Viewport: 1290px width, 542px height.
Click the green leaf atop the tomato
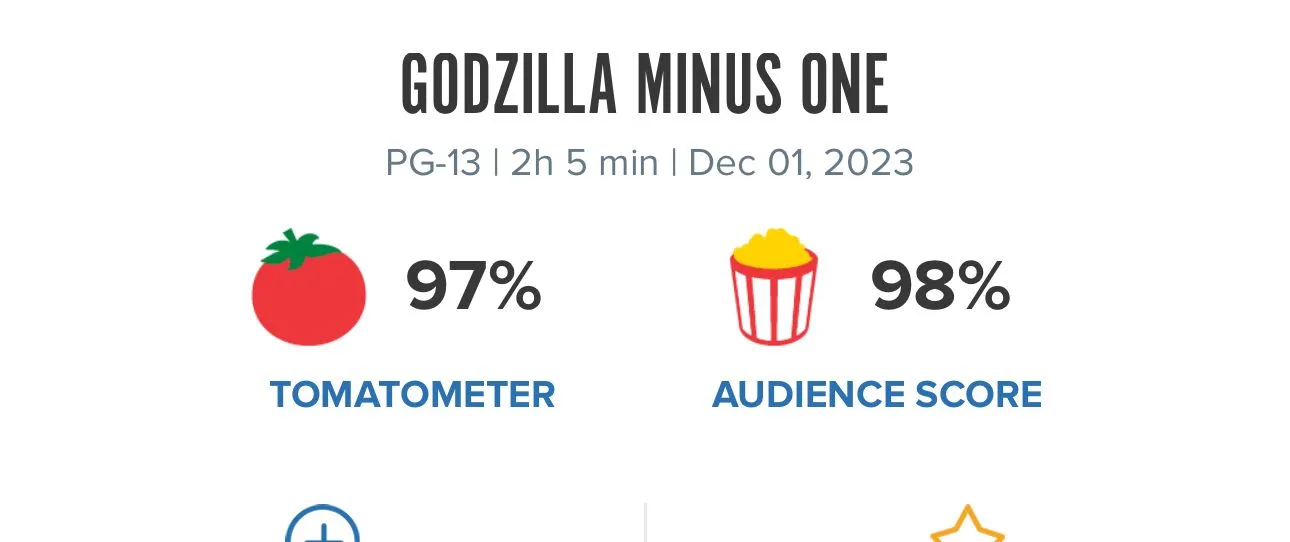[x=294, y=248]
